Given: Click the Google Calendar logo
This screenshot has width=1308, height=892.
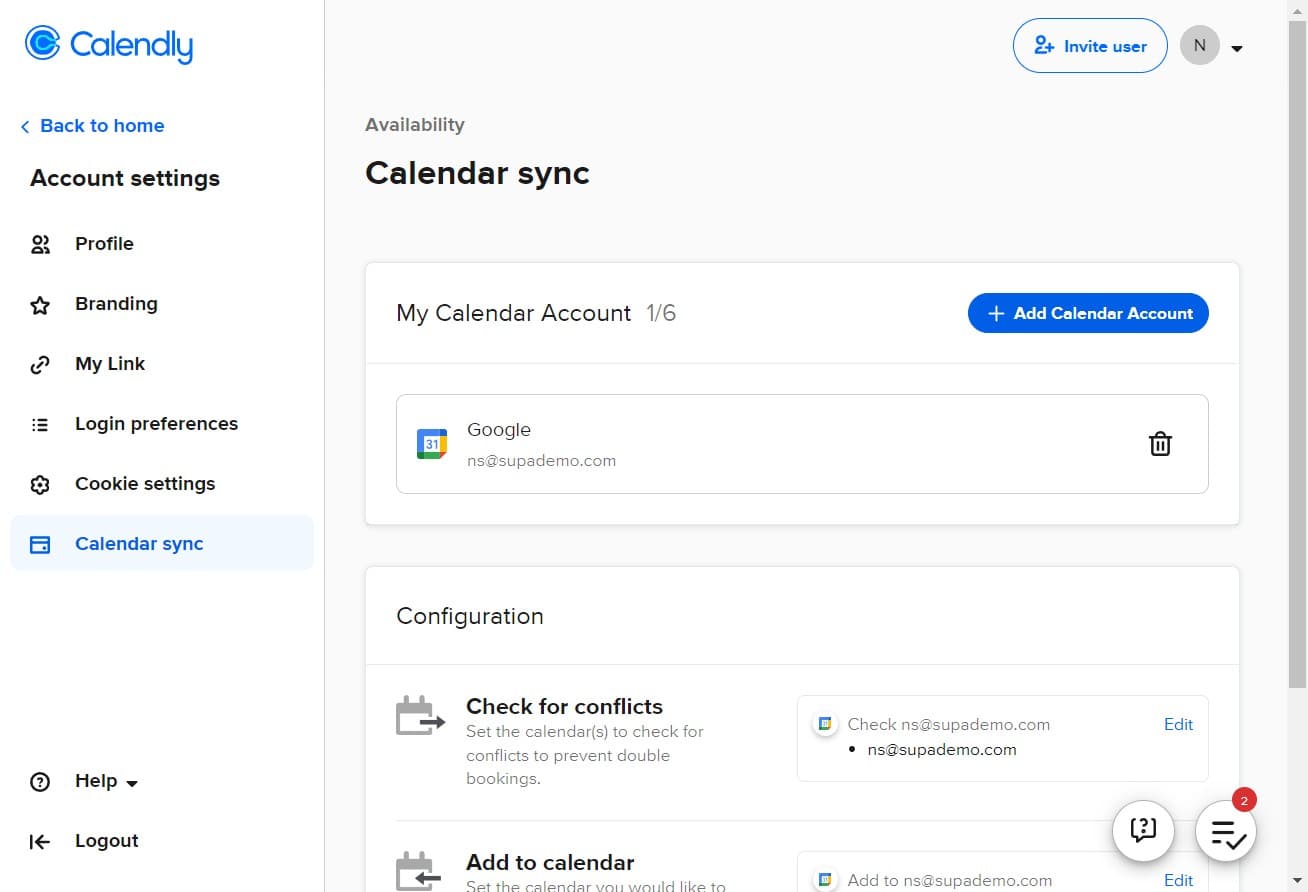Looking at the screenshot, I should [x=431, y=443].
